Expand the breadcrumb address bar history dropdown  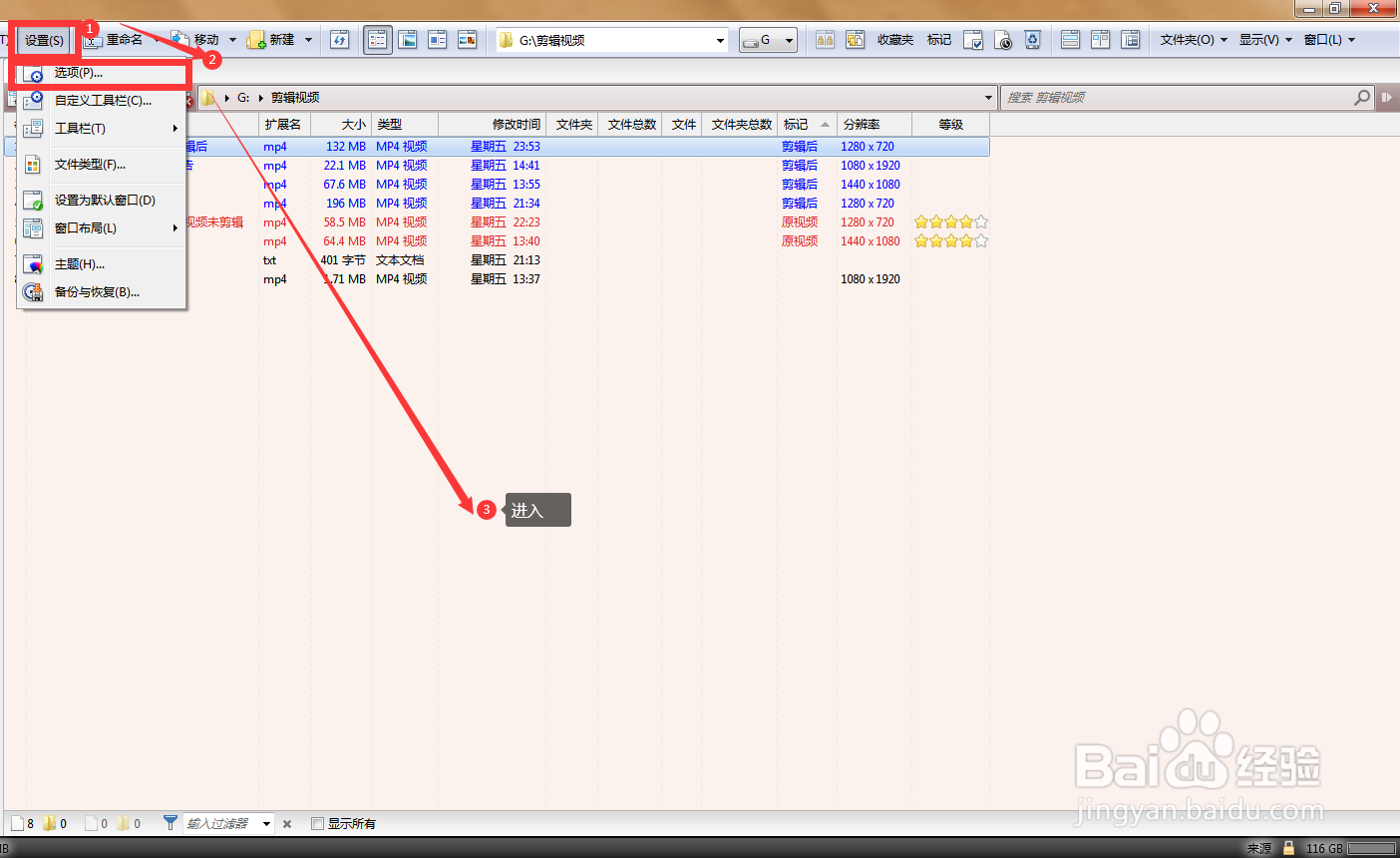coord(988,98)
